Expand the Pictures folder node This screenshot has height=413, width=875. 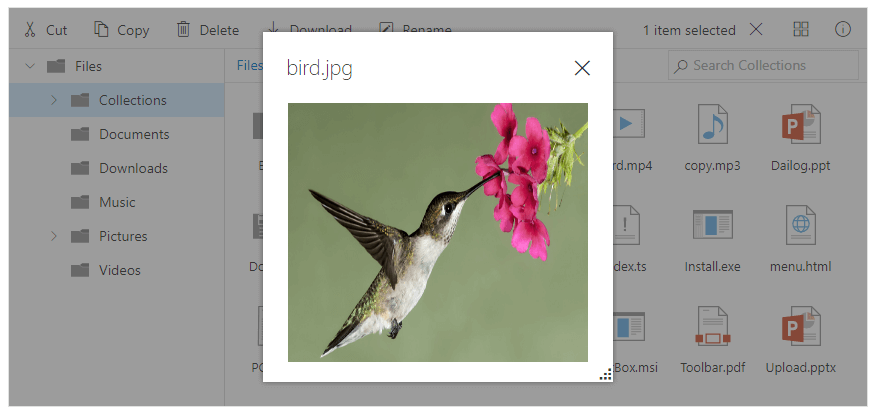click(54, 236)
